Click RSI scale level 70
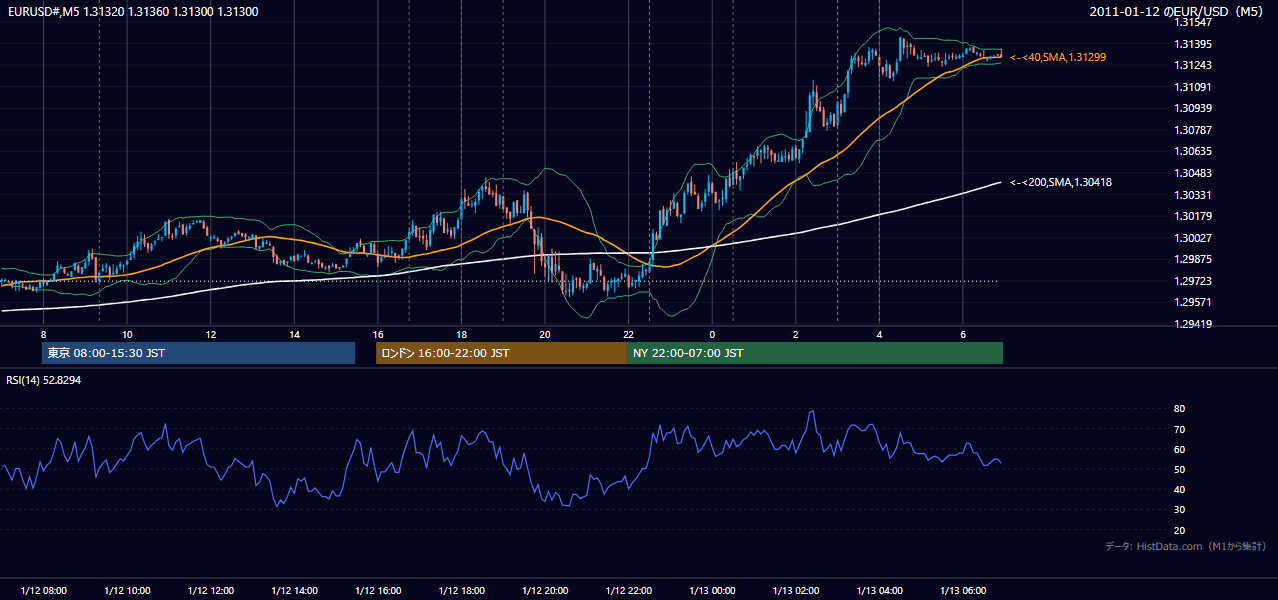Image resolution: width=1278 pixels, height=600 pixels. tap(1180, 429)
